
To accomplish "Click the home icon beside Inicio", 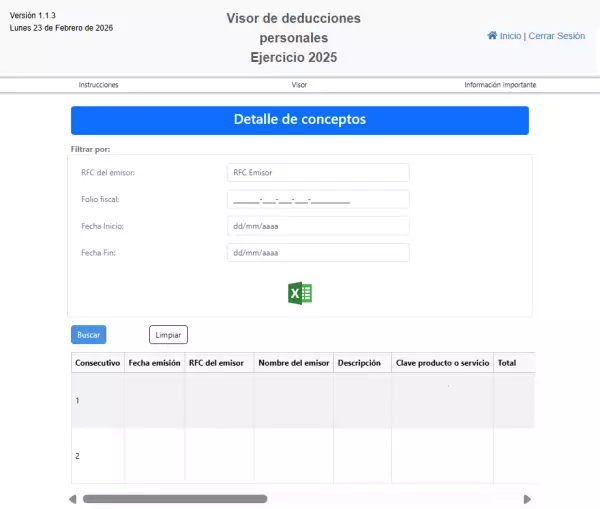I will point(492,35).
